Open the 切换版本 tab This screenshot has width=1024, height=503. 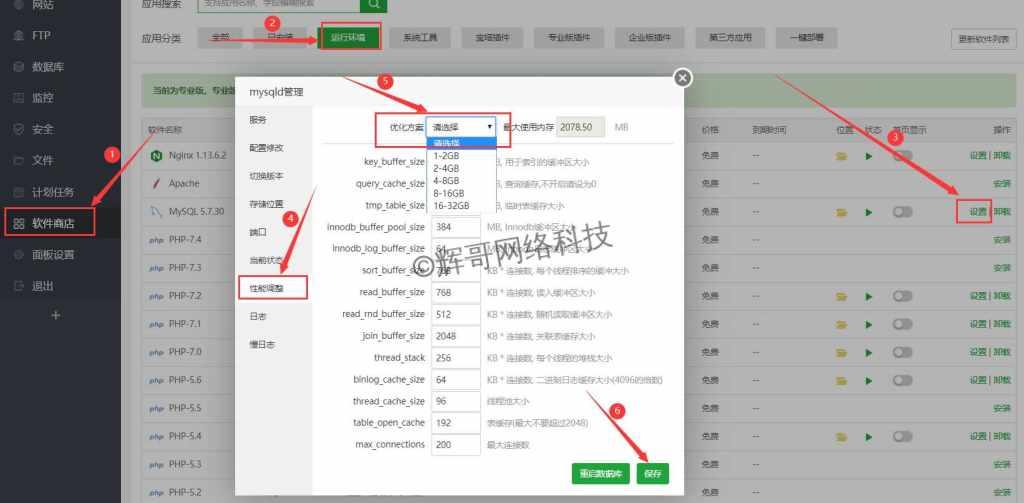tap(273, 176)
